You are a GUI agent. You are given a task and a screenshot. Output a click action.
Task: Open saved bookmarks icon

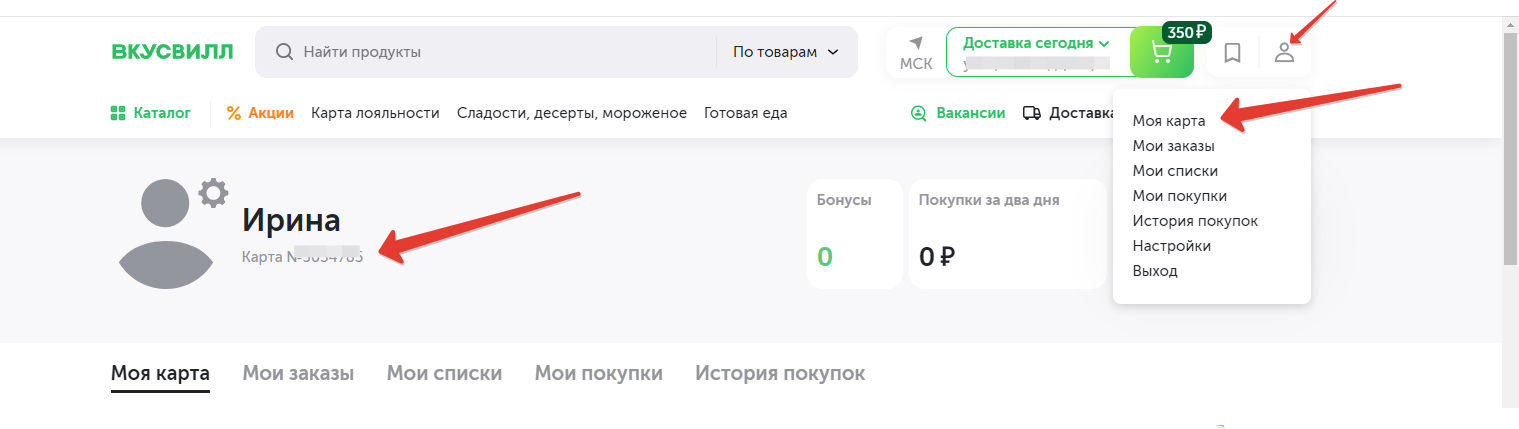coord(1233,53)
